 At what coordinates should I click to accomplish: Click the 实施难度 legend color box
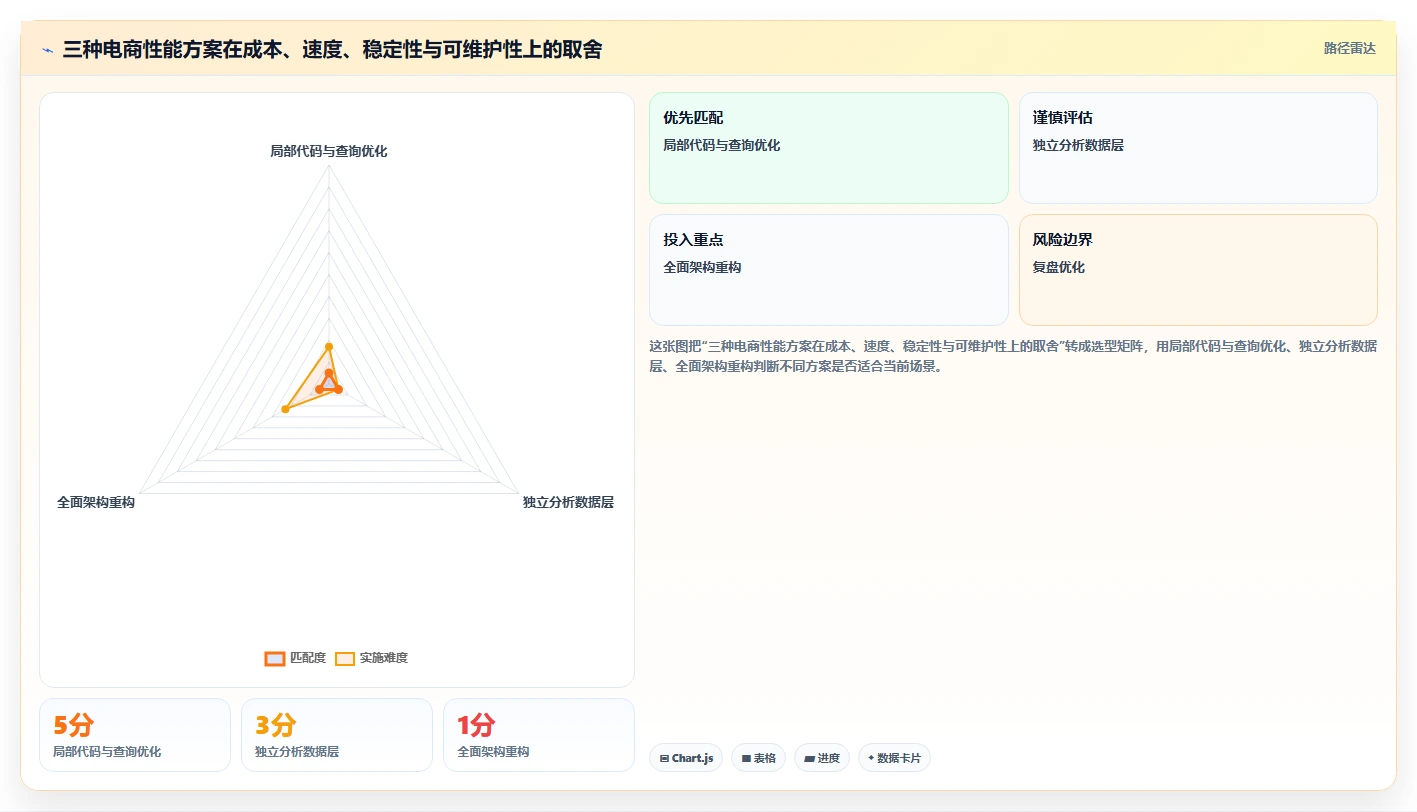345,658
